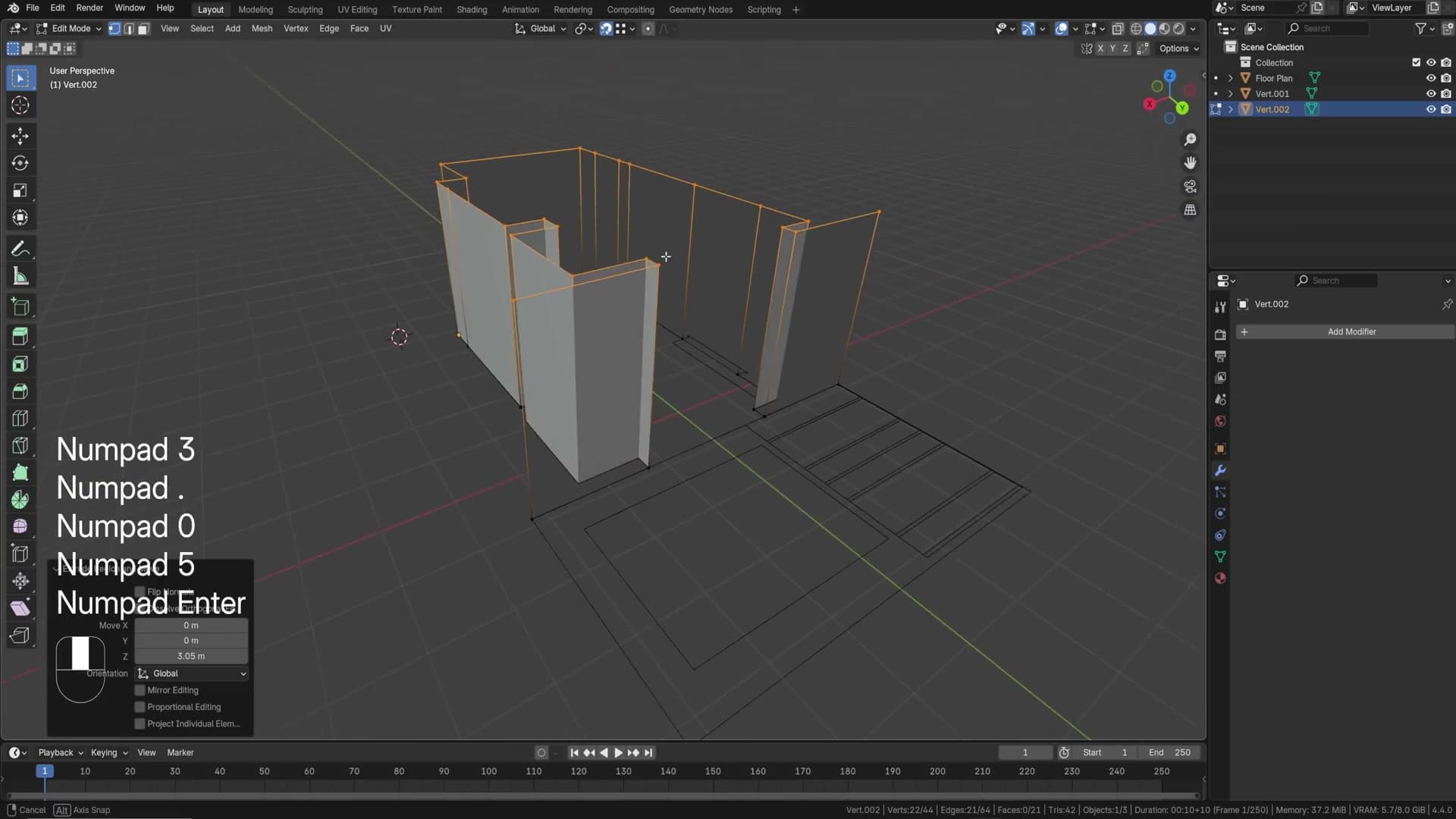Screen dimensions: 1456x819
Task: Switch to edge select mode
Action: (129, 29)
